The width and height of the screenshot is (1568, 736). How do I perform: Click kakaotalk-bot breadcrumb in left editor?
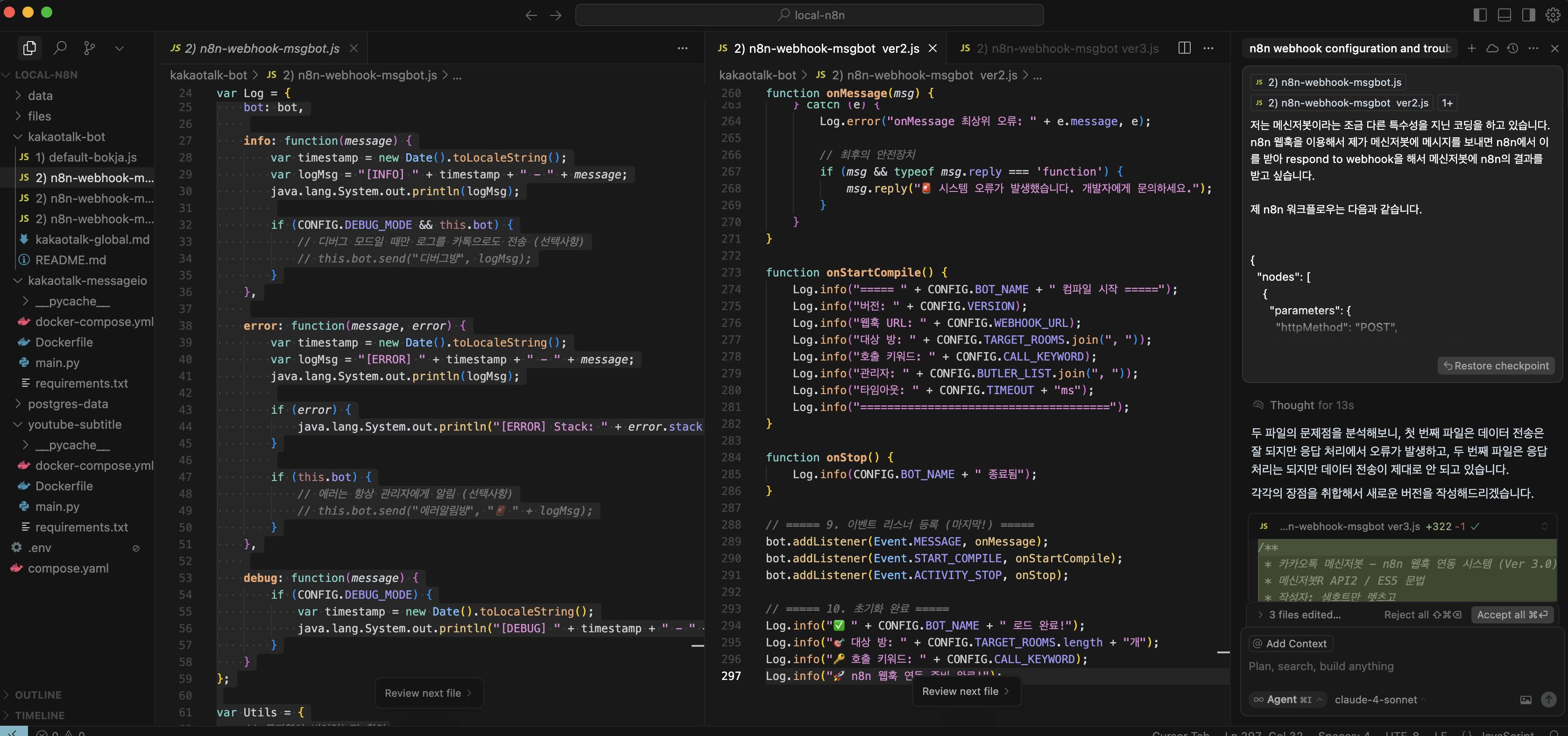(208, 75)
